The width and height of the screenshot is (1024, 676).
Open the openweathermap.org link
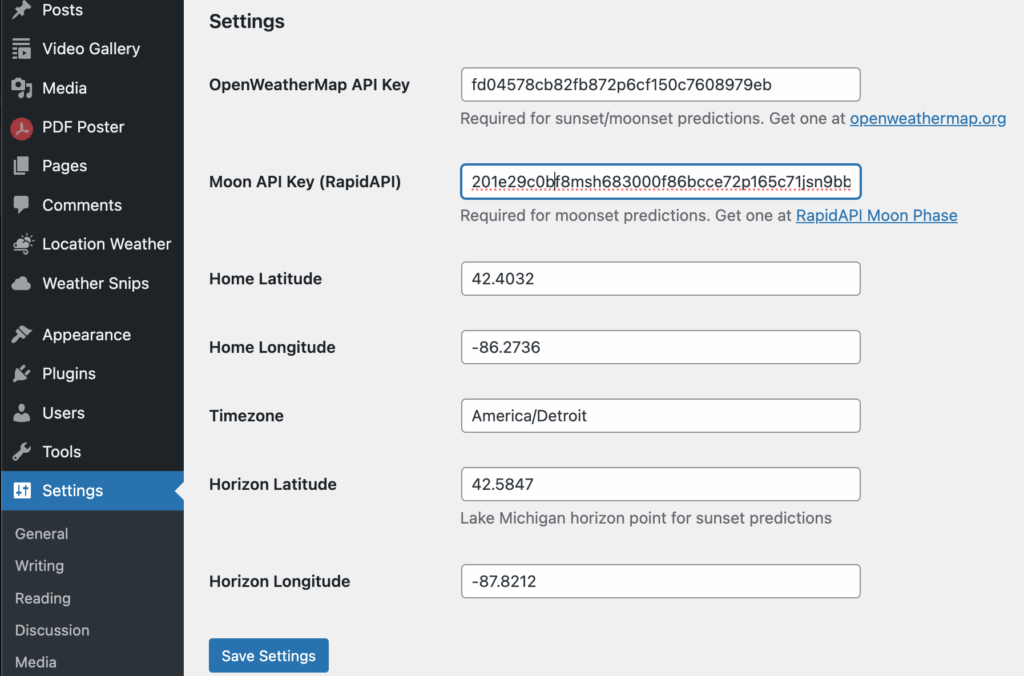(927, 118)
